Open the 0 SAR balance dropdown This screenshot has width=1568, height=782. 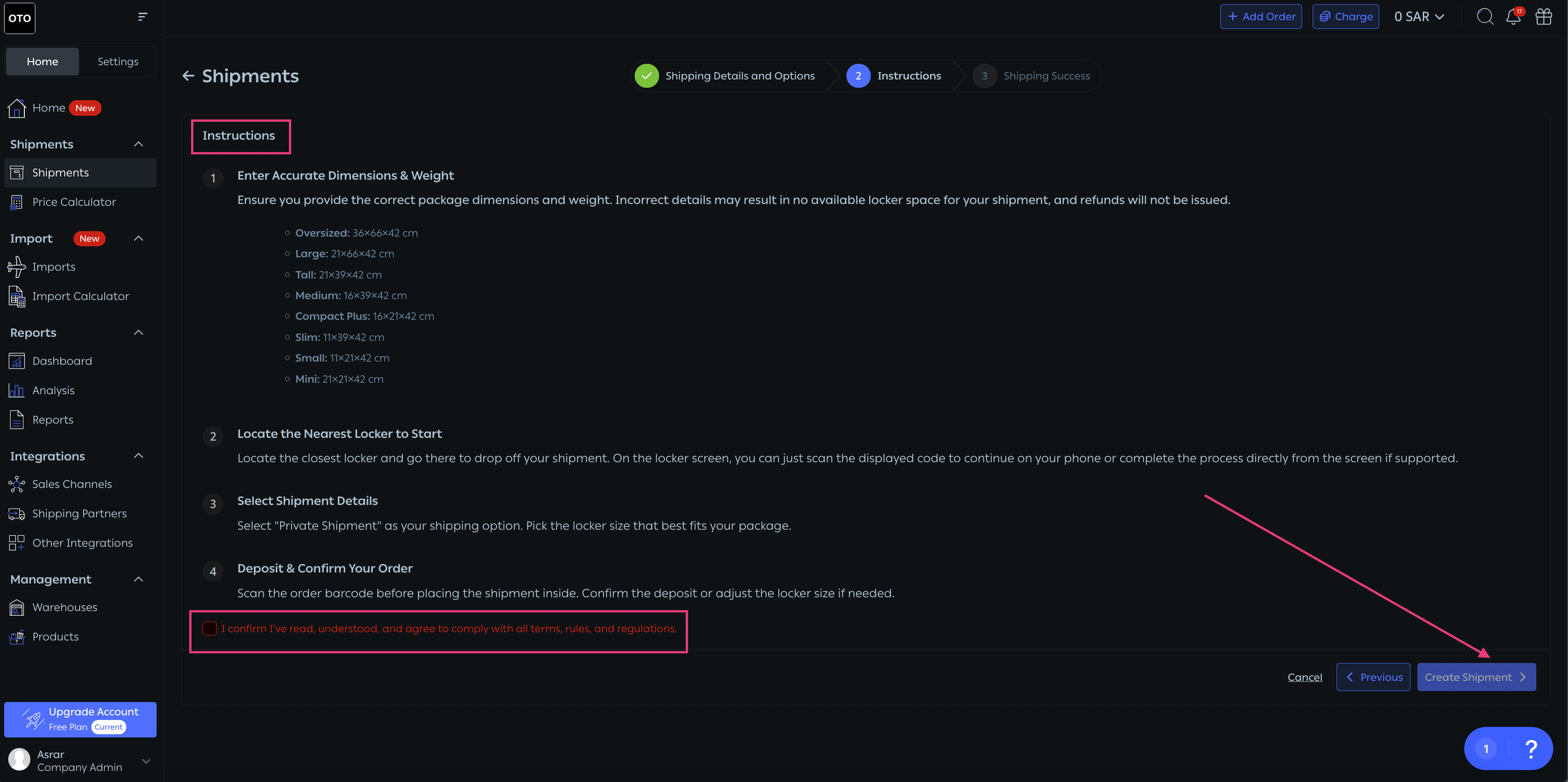[x=1419, y=17]
